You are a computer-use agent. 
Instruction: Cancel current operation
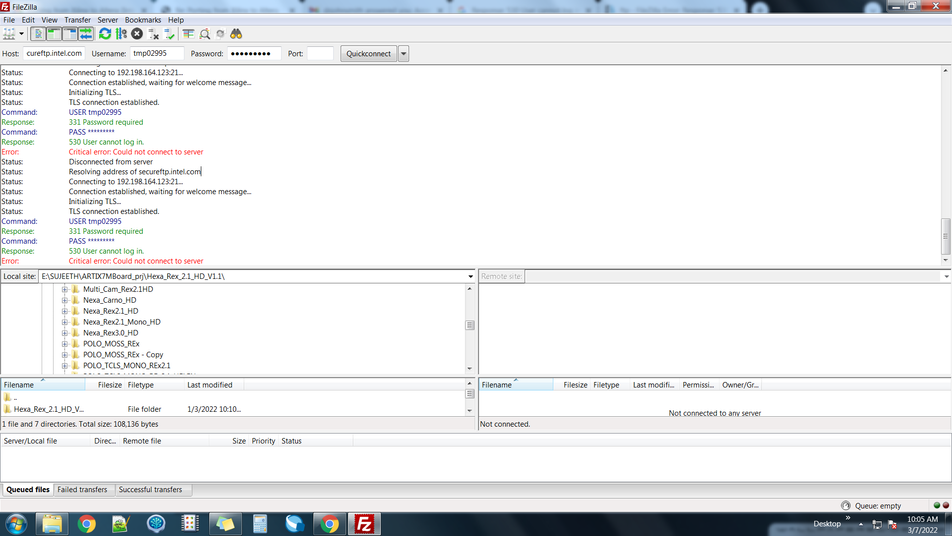tap(137, 34)
